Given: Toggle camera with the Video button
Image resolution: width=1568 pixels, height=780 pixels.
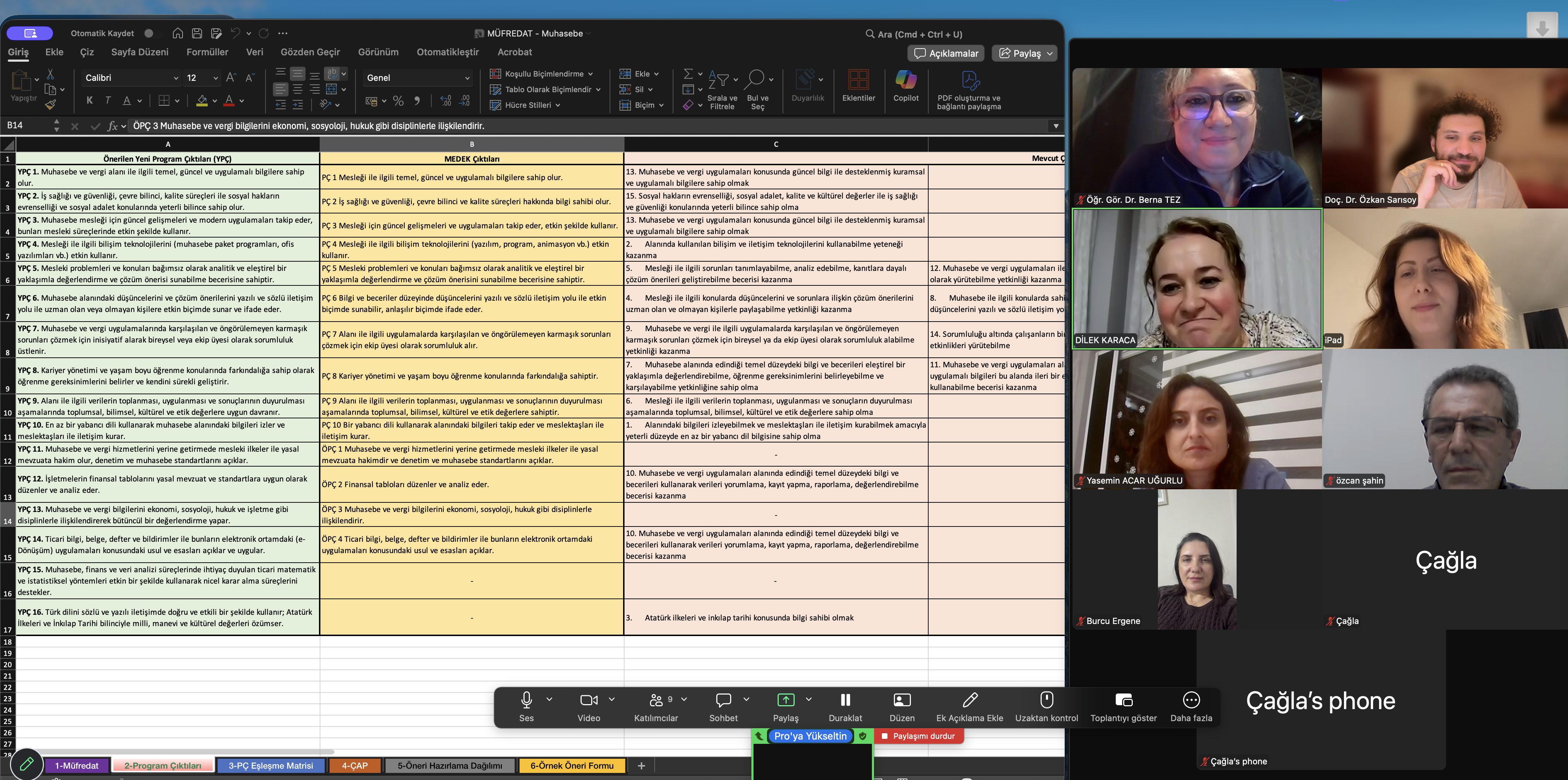Looking at the screenshot, I should [x=589, y=700].
